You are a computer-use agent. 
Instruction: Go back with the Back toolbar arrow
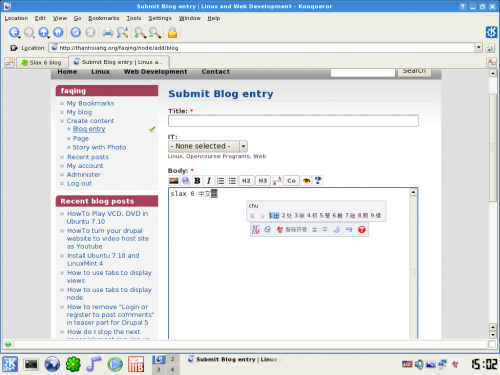click(14, 32)
